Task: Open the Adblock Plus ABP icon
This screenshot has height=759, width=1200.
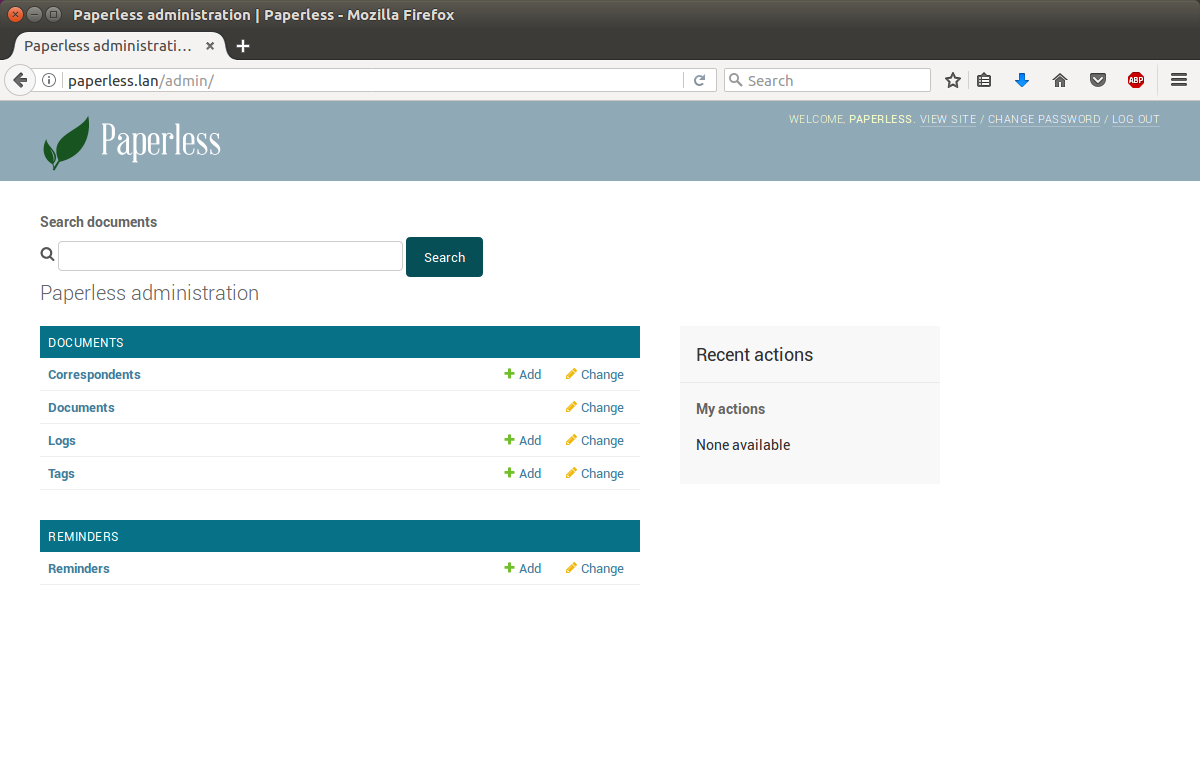Action: pos(1136,80)
